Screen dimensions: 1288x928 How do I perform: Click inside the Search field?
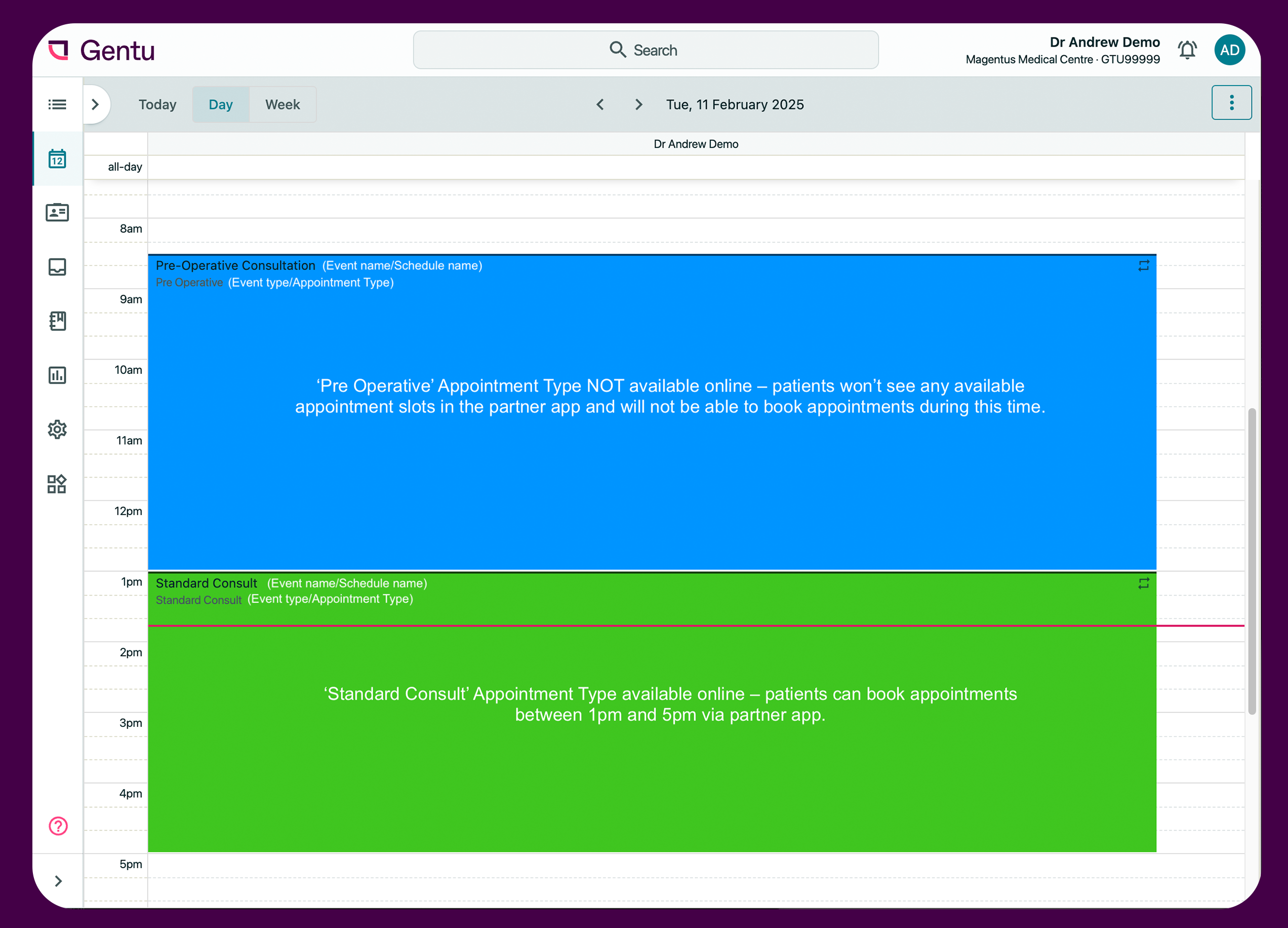pyautogui.click(x=645, y=50)
